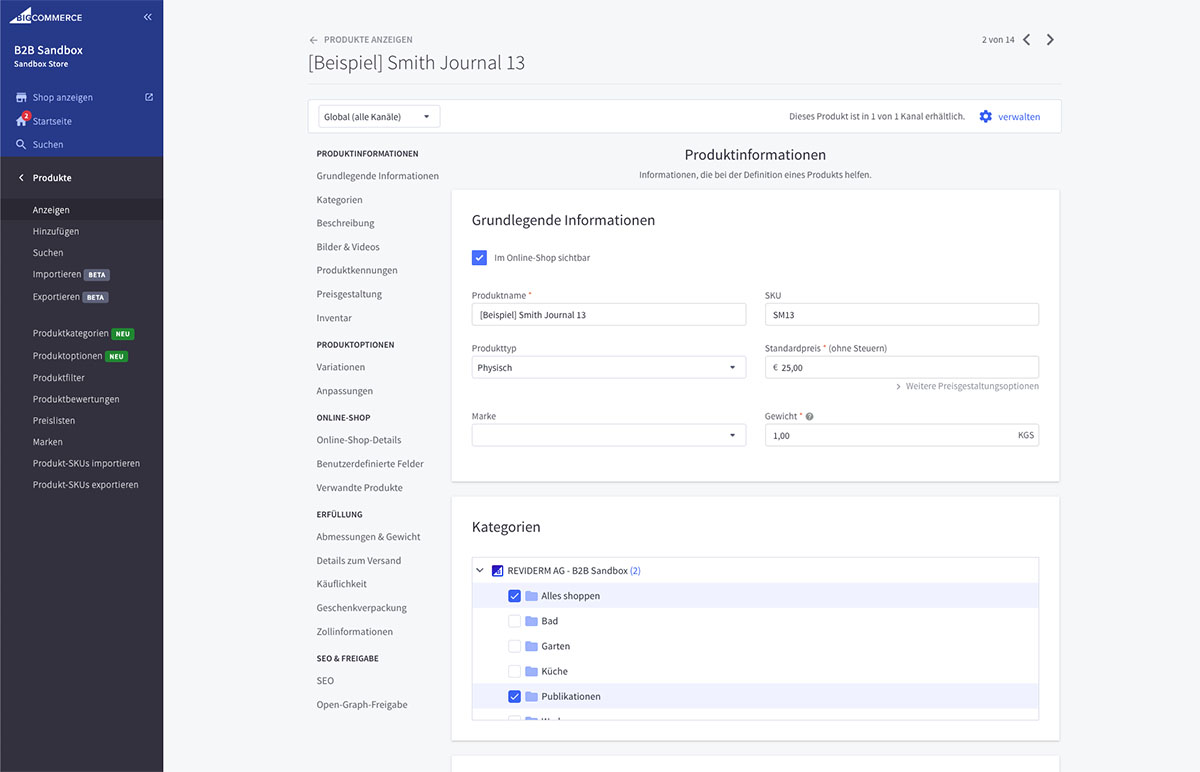The height and width of the screenshot is (772, 1200).
Task: Go to next product with the right arrow
Action: point(1049,39)
